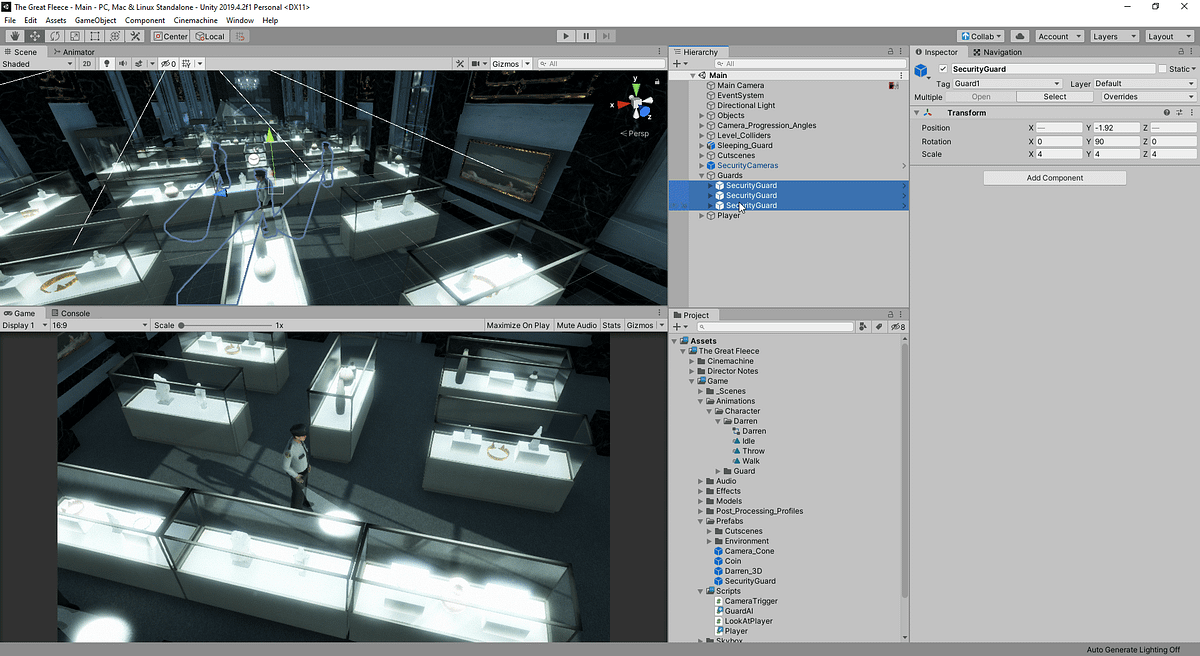Expand the Guards hierarchy item
This screenshot has width=1200, height=656.
pos(700,175)
